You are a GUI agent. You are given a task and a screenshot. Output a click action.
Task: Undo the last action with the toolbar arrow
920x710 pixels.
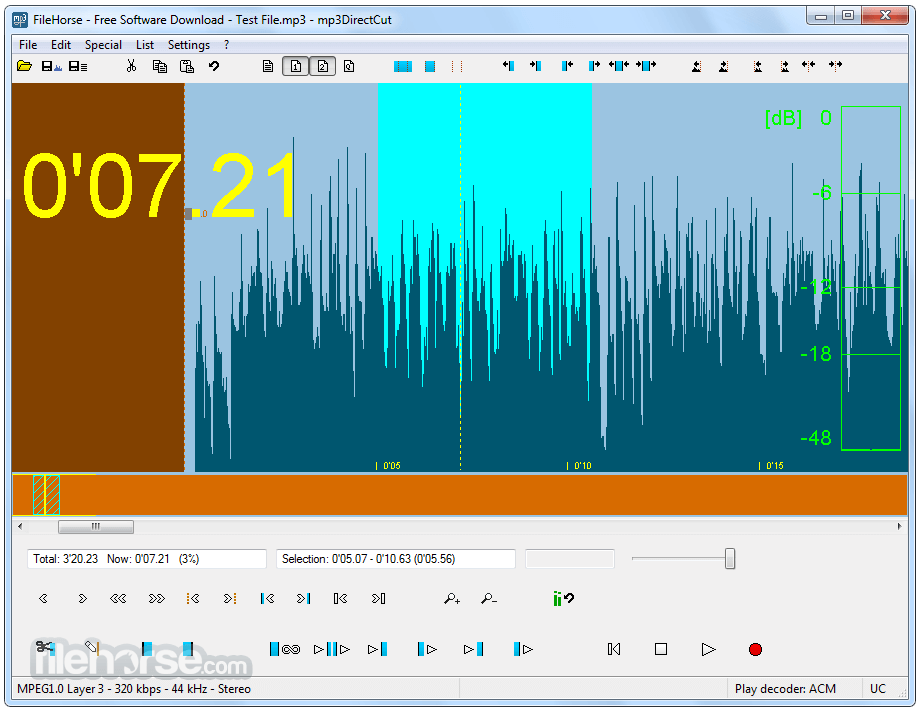(214, 66)
